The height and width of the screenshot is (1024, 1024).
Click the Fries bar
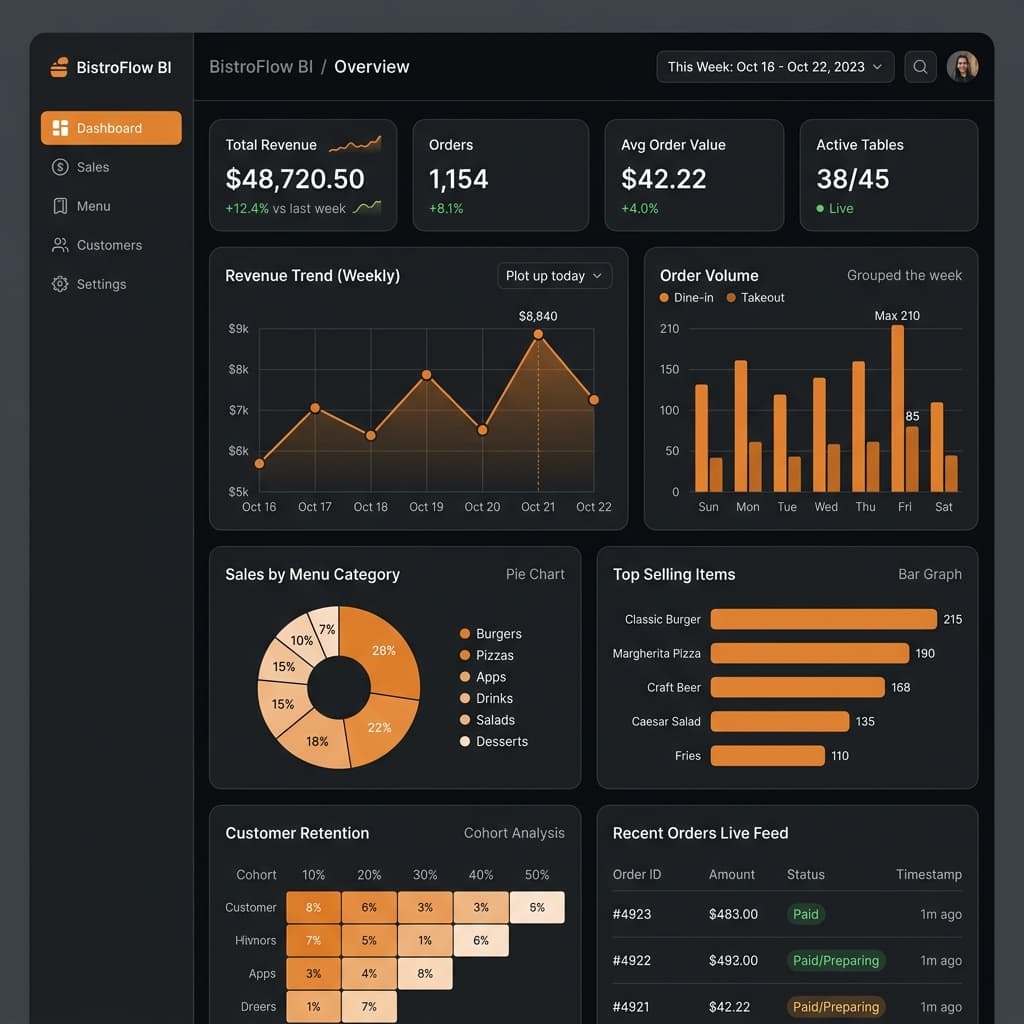pos(768,756)
